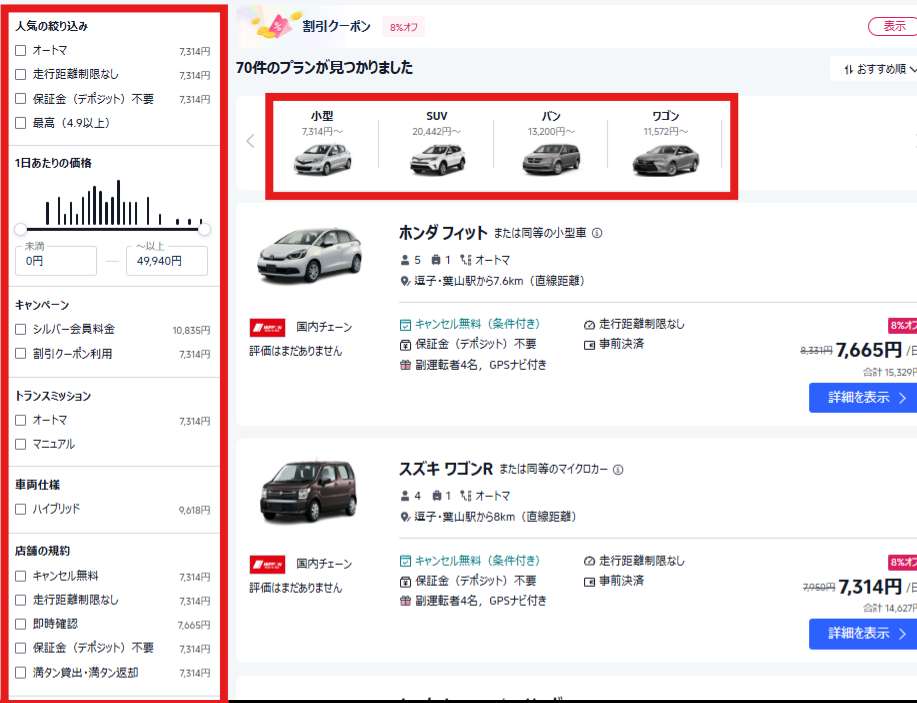Click the minimum price field 0円
Image resolution: width=917 pixels, height=703 pixels.
(x=56, y=261)
